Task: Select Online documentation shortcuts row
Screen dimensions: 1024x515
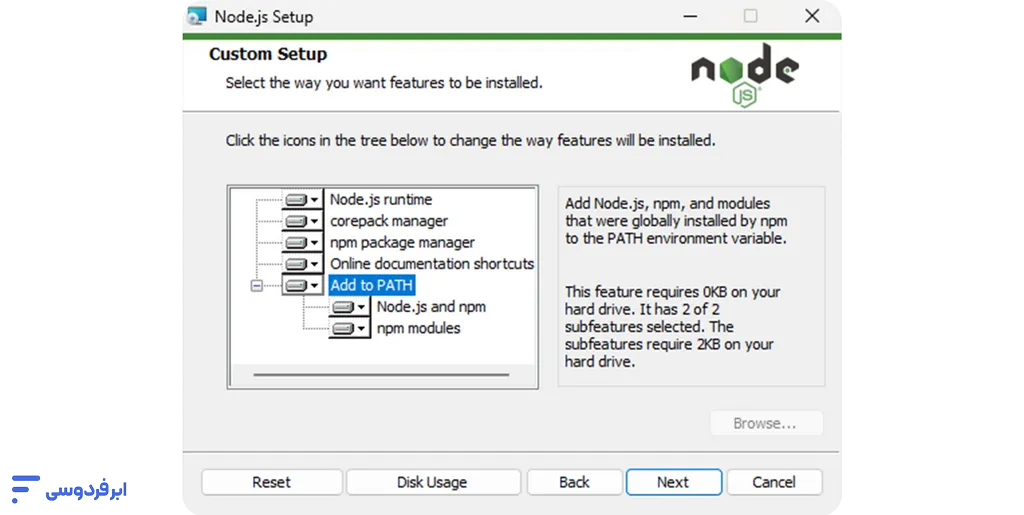Action: point(432,264)
